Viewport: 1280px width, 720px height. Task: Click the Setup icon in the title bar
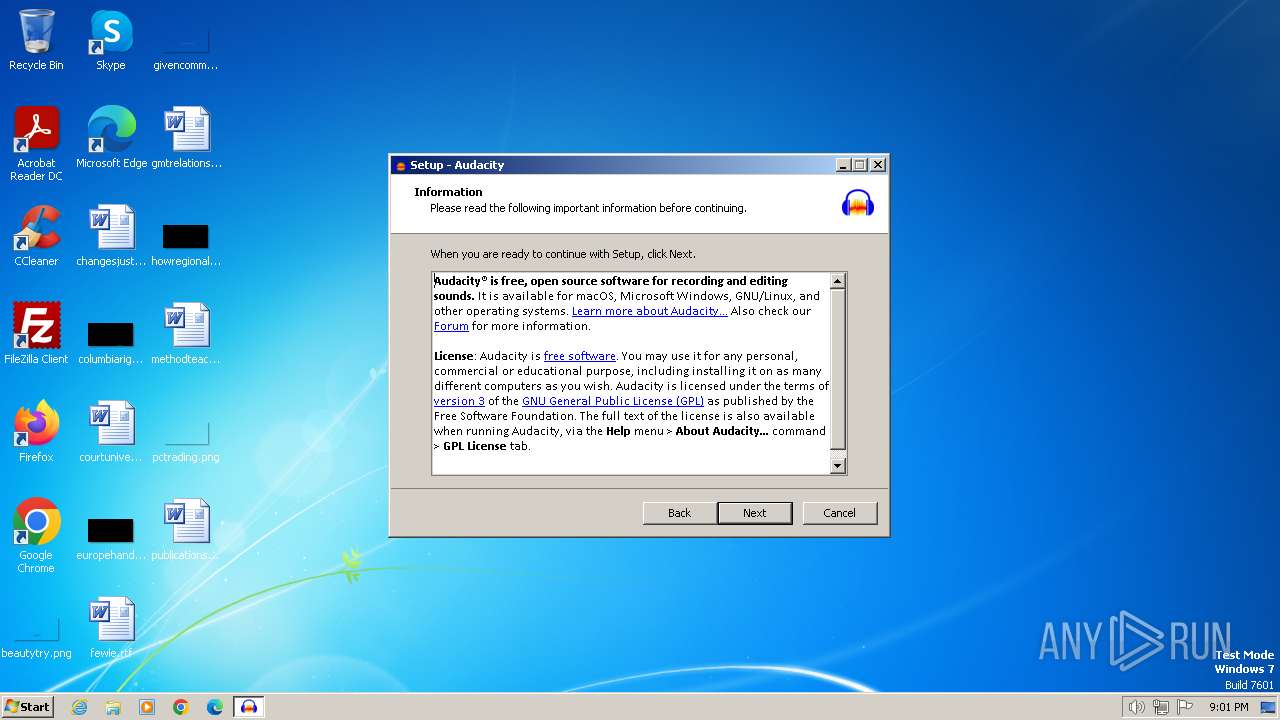point(401,166)
